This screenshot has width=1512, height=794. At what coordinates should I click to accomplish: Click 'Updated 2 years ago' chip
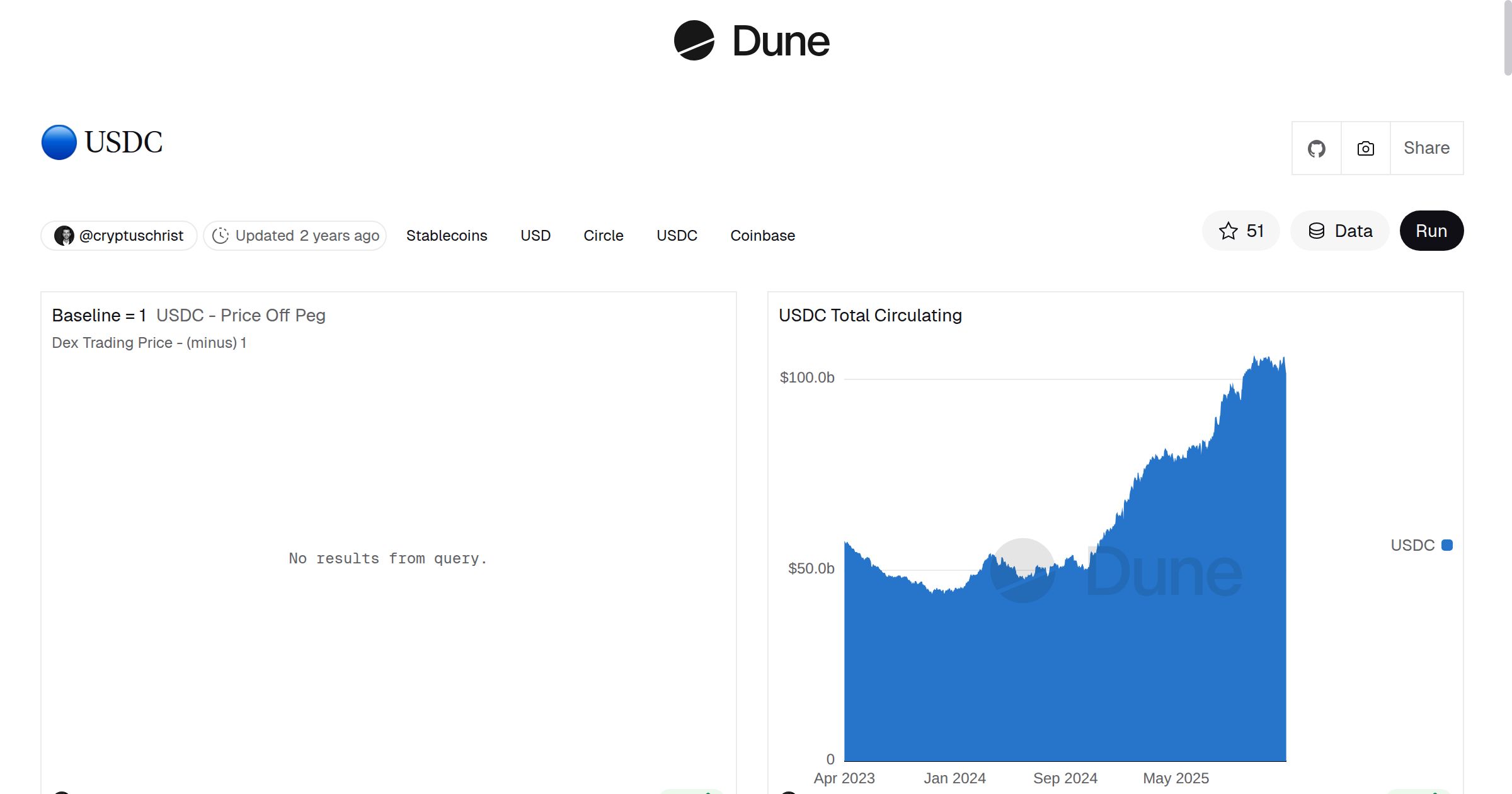[295, 235]
